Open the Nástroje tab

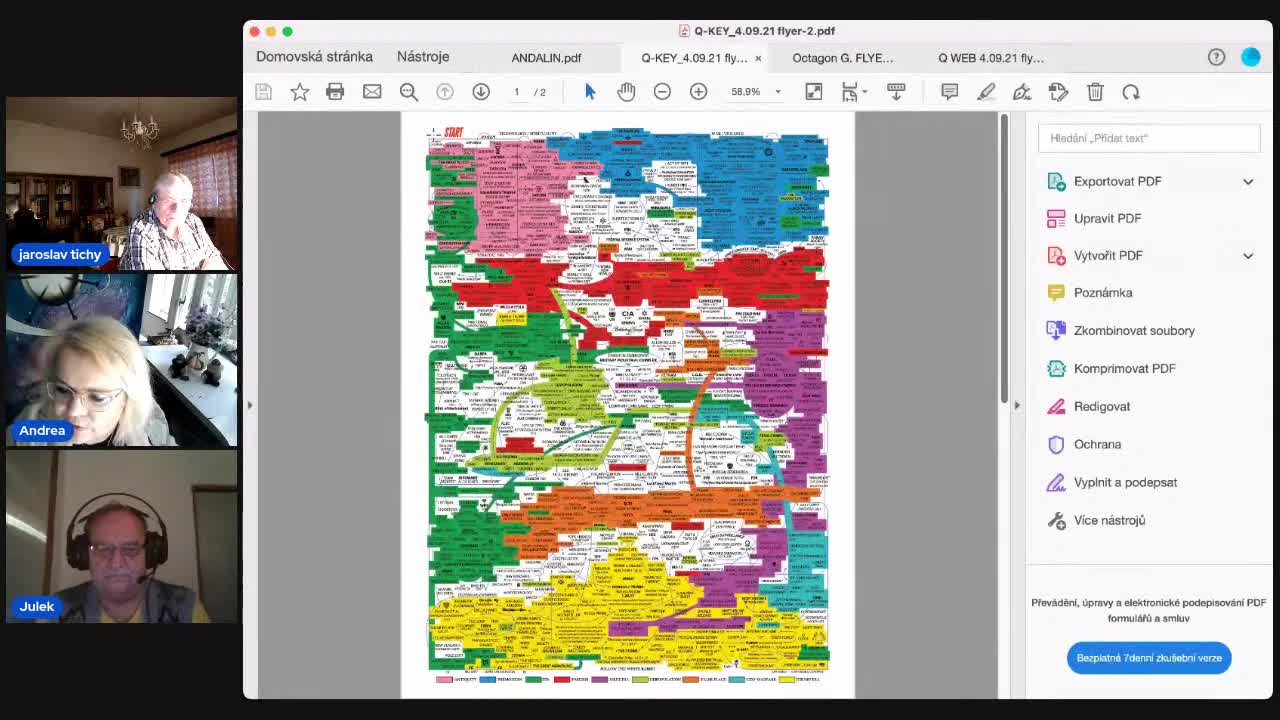[423, 57]
